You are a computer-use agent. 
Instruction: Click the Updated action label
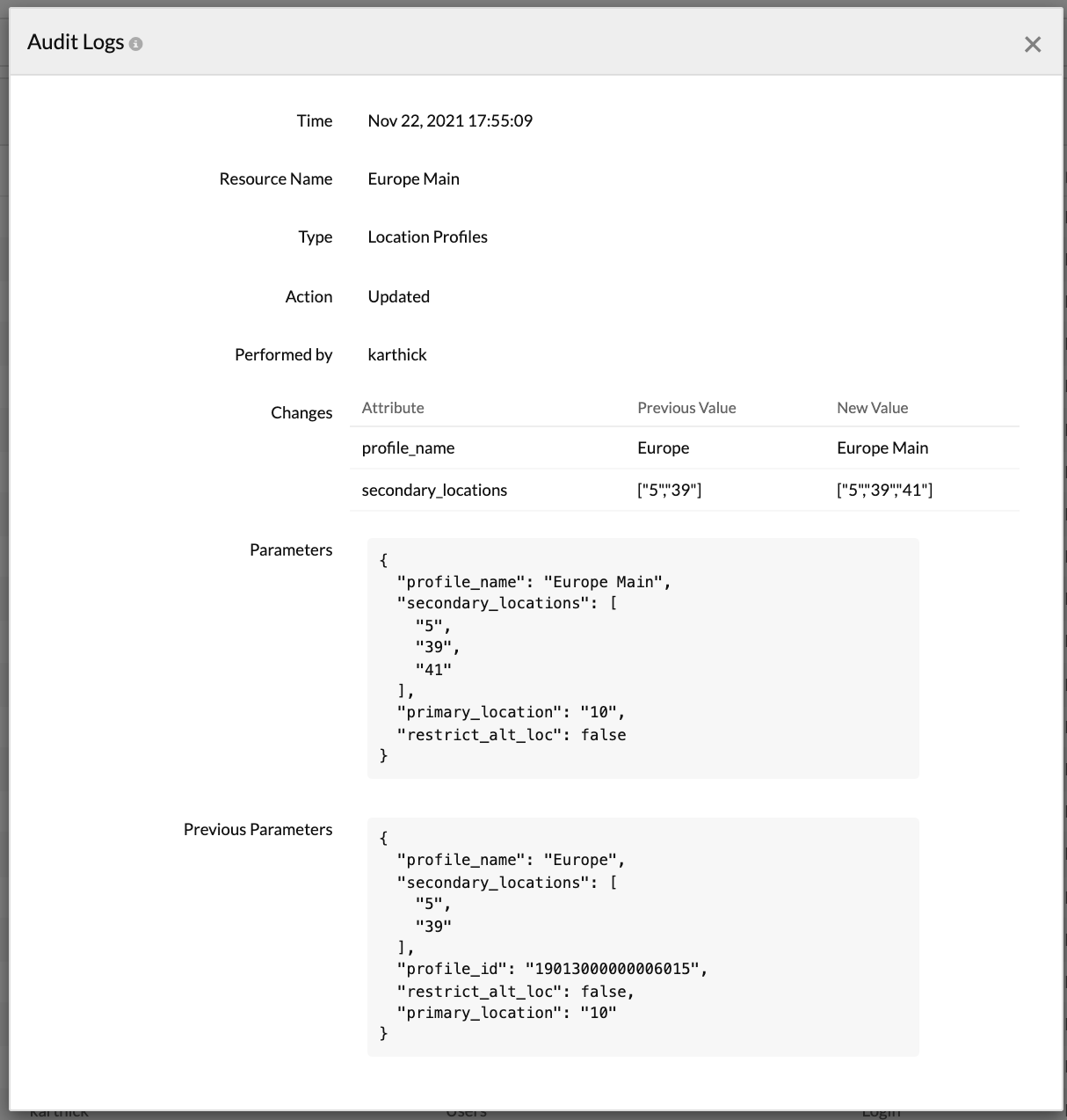(x=398, y=296)
